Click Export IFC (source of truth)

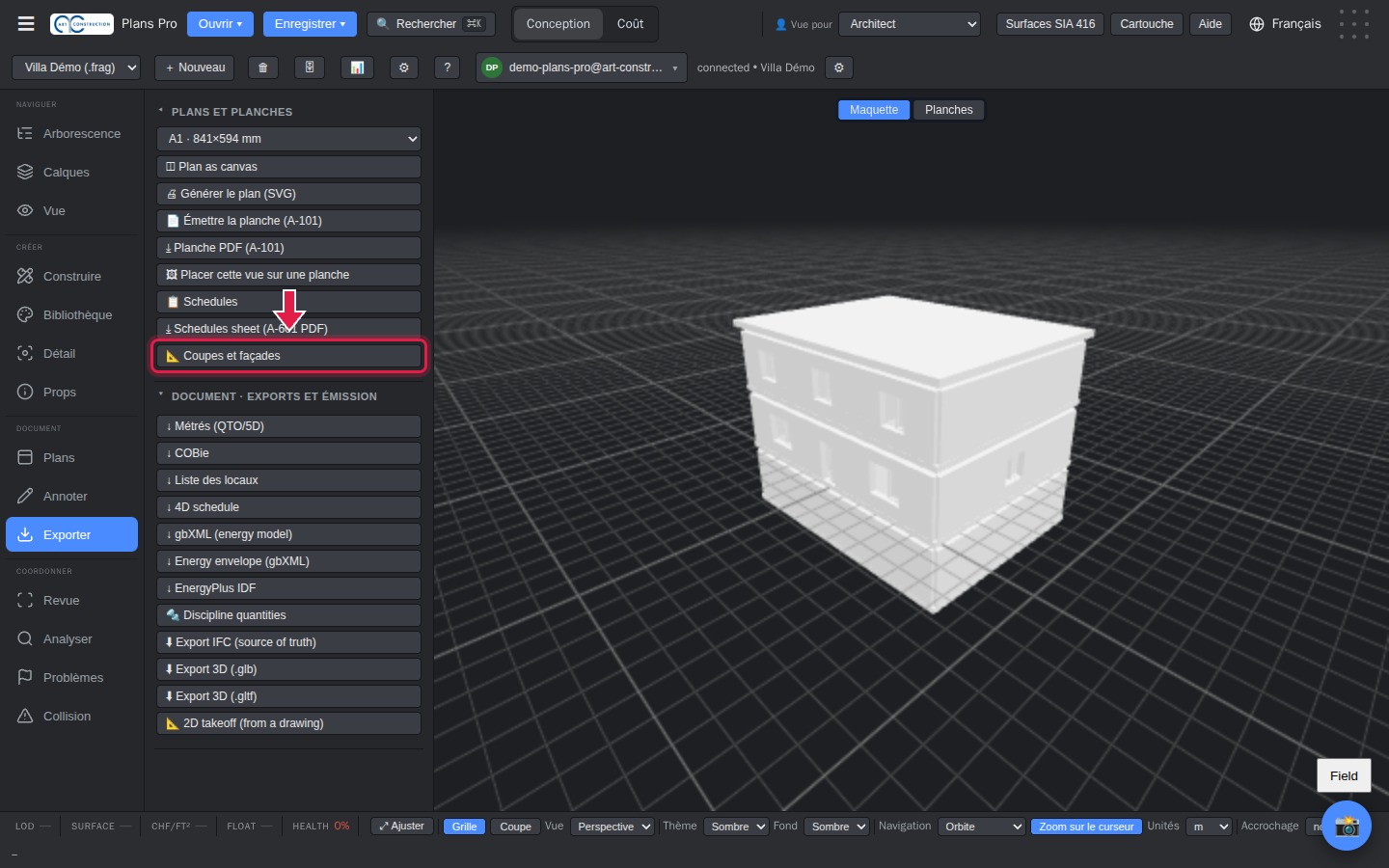coord(288,642)
